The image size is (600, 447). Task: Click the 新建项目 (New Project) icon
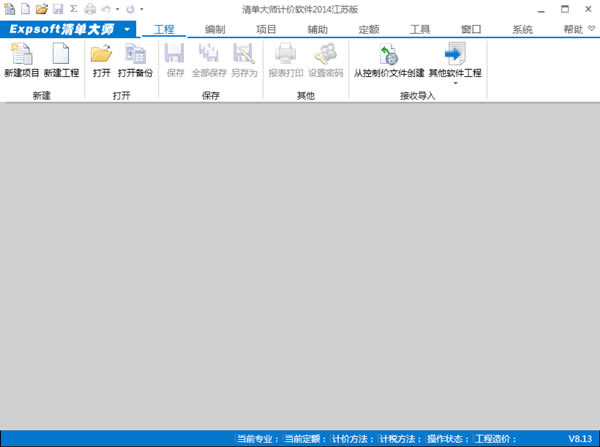(19, 60)
